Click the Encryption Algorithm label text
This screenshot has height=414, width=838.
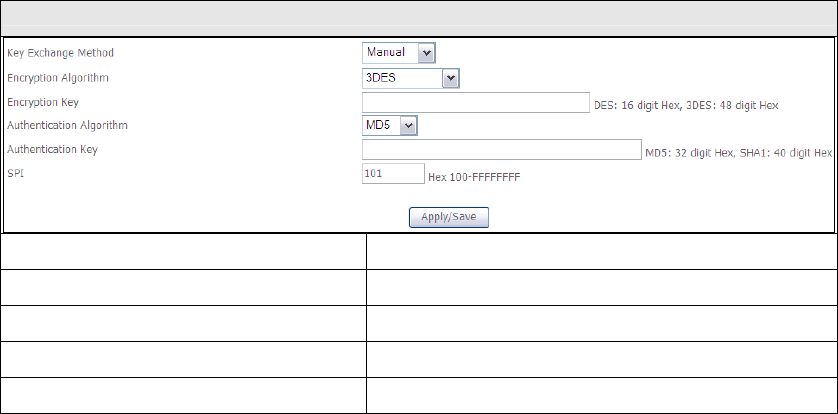(x=57, y=77)
